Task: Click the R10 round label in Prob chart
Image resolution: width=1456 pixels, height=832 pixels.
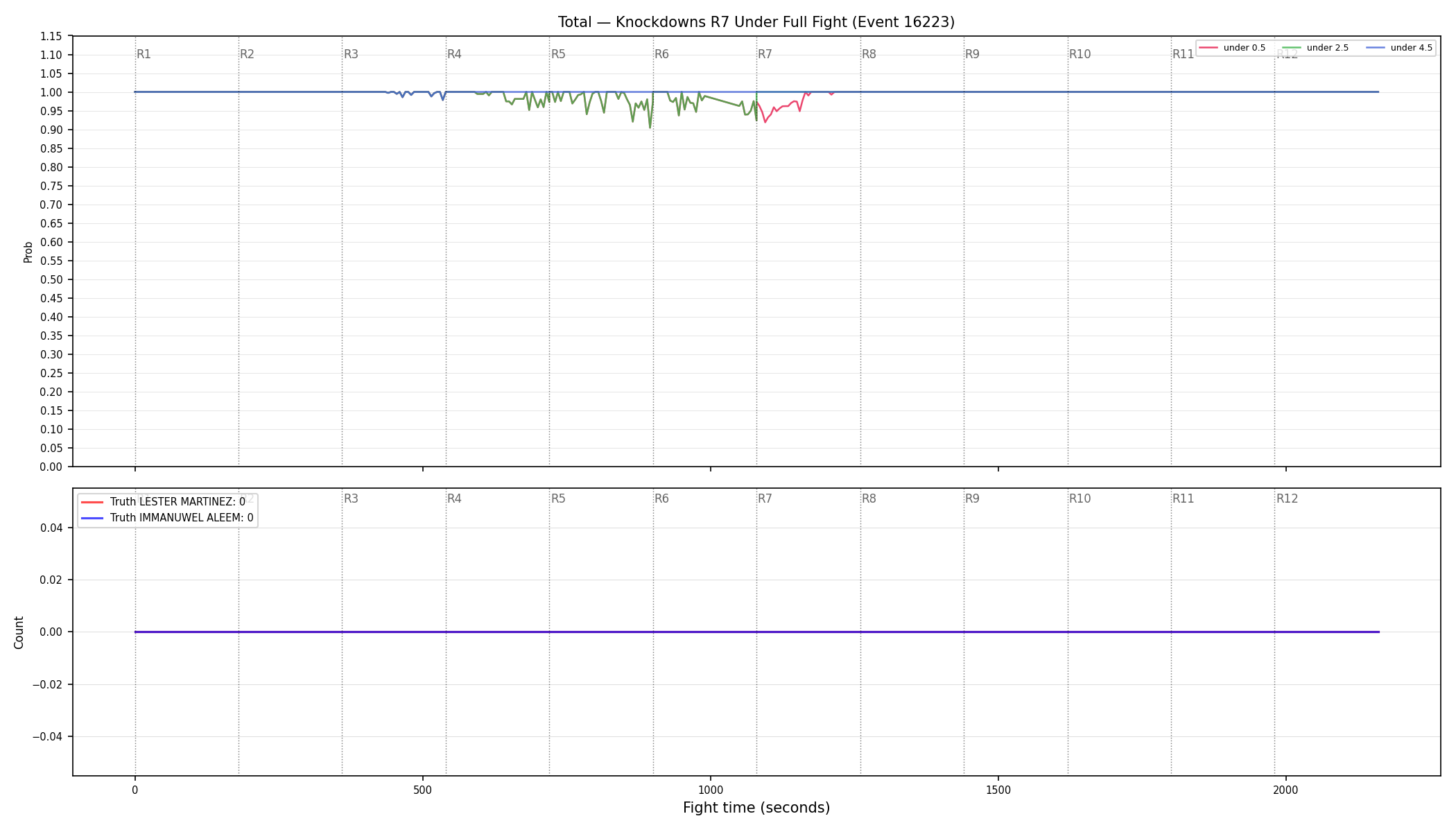Action: tap(1080, 54)
